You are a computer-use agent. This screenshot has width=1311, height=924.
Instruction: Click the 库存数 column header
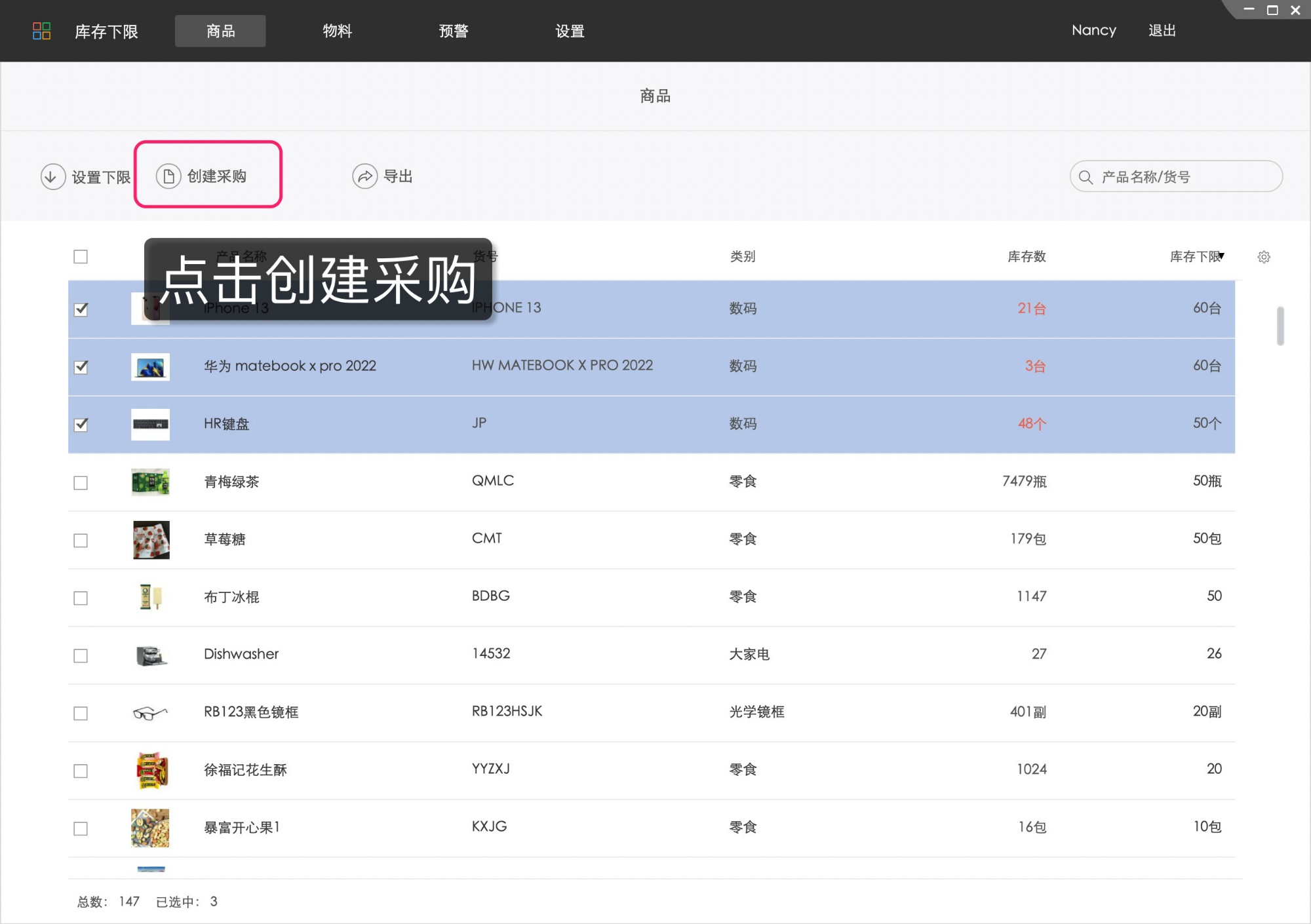1026,256
